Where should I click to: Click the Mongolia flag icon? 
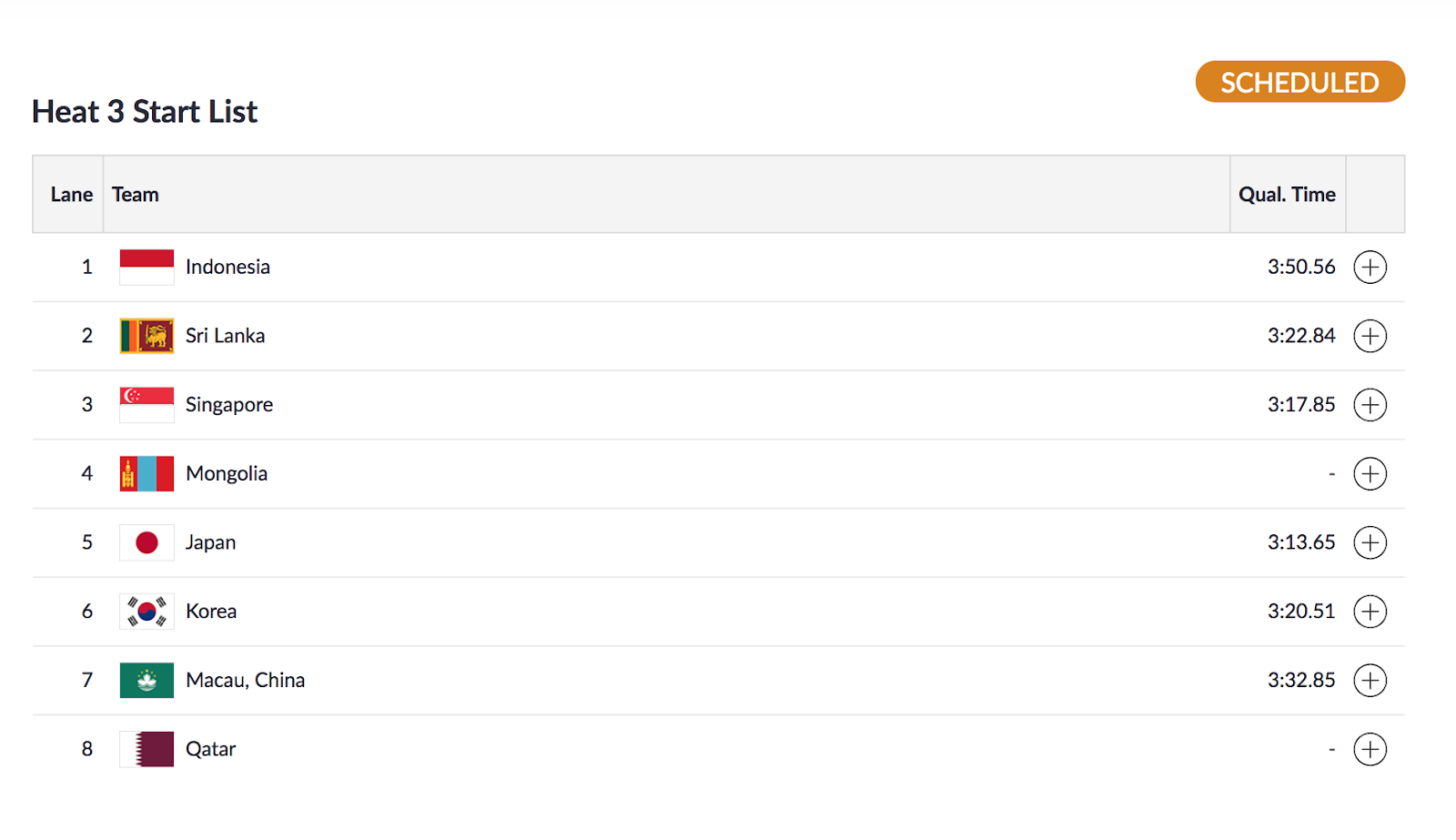[147, 473]
